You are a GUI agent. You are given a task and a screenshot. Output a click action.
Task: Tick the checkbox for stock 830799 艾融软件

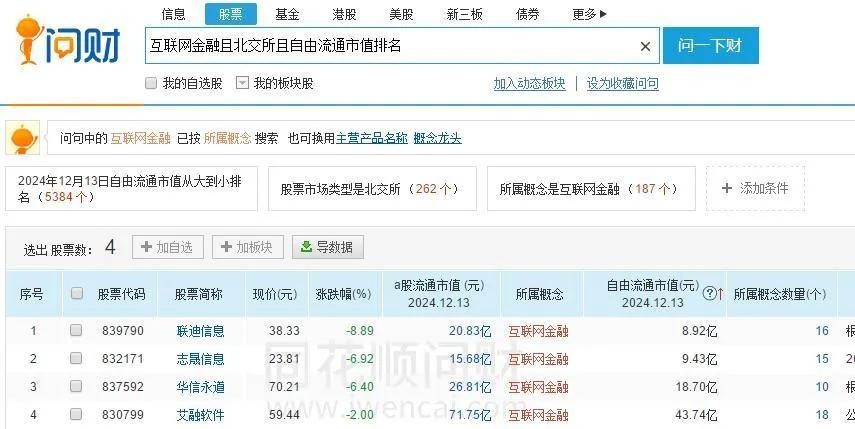(76, 414)
